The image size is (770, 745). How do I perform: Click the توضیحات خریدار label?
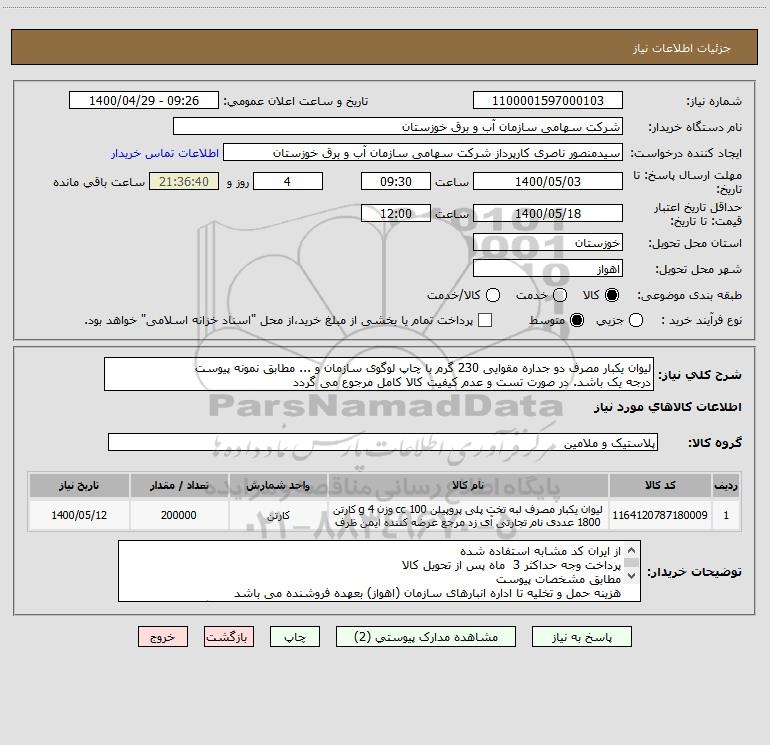click(694, 572)
